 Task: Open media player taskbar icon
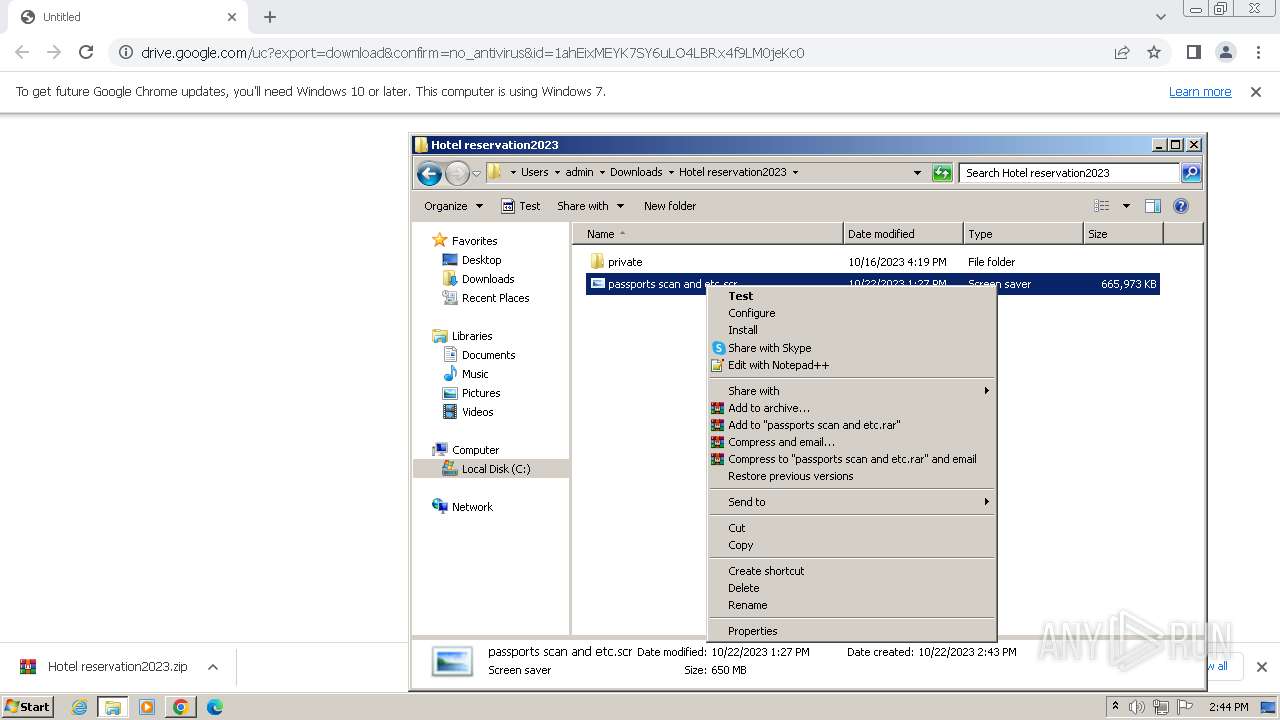pyautogui.click(x=147, y=707)
